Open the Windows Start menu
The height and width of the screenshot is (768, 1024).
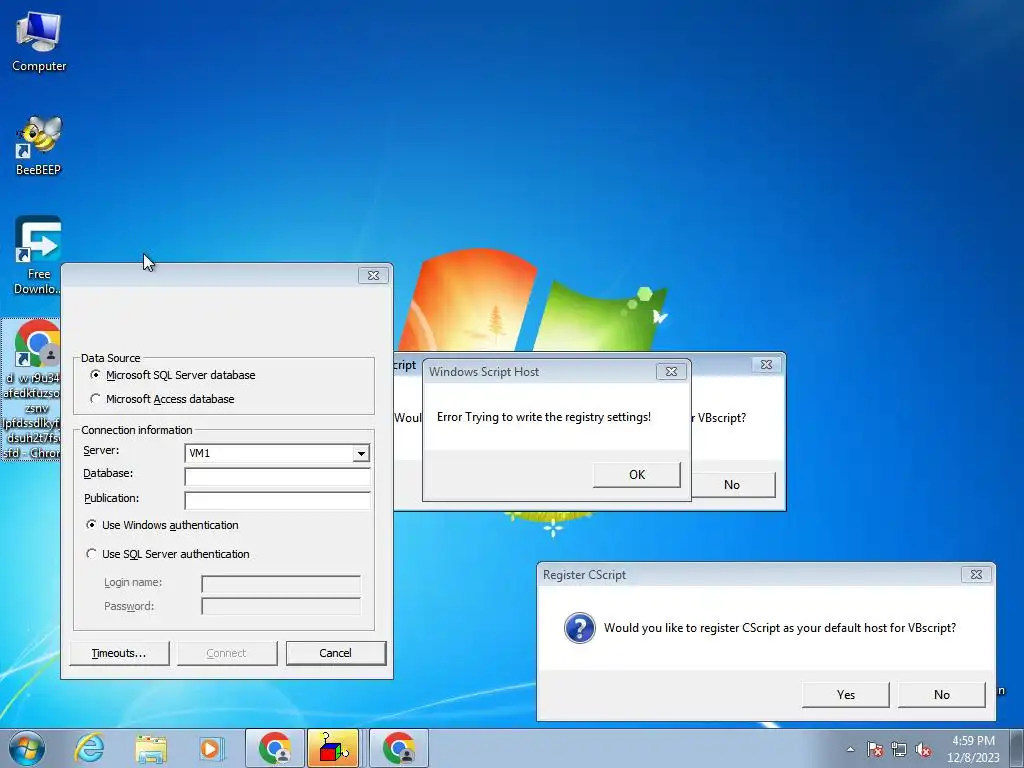pos(27,748)
